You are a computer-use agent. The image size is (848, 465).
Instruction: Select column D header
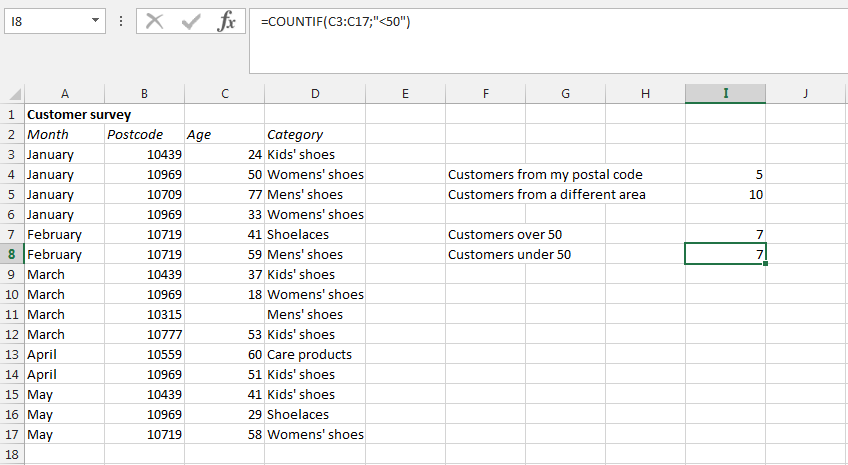[x=315, y=94]
